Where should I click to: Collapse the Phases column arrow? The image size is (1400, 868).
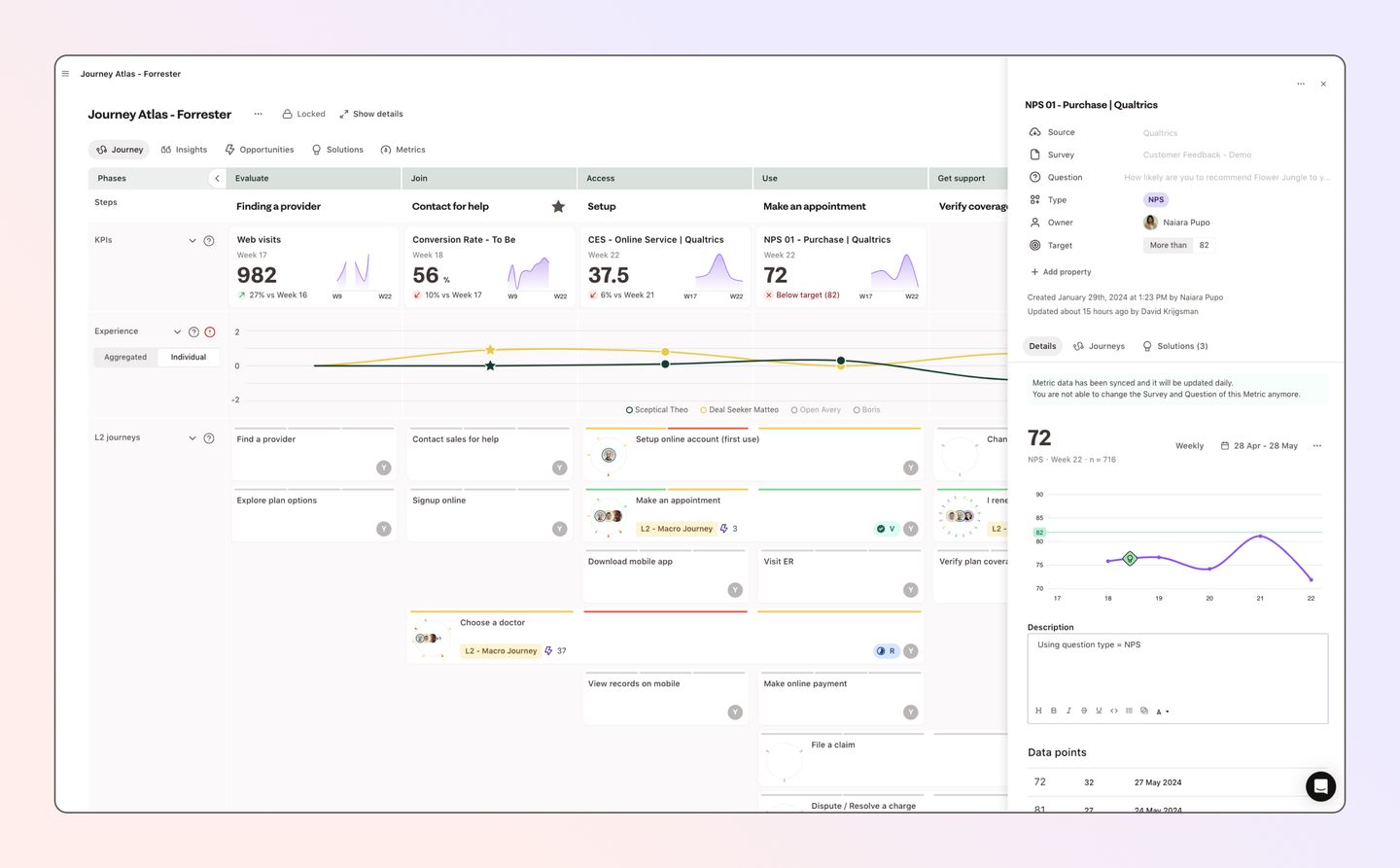[x=217, y=178]
